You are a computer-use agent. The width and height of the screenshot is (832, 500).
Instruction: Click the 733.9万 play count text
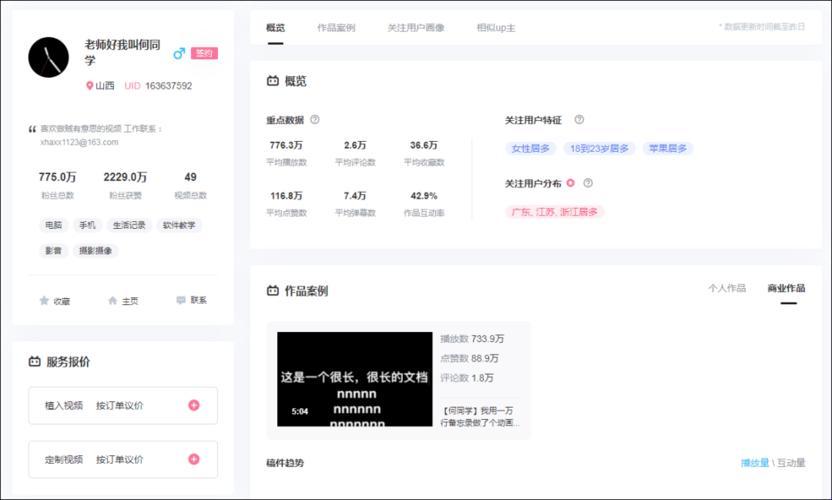(488, 339)
